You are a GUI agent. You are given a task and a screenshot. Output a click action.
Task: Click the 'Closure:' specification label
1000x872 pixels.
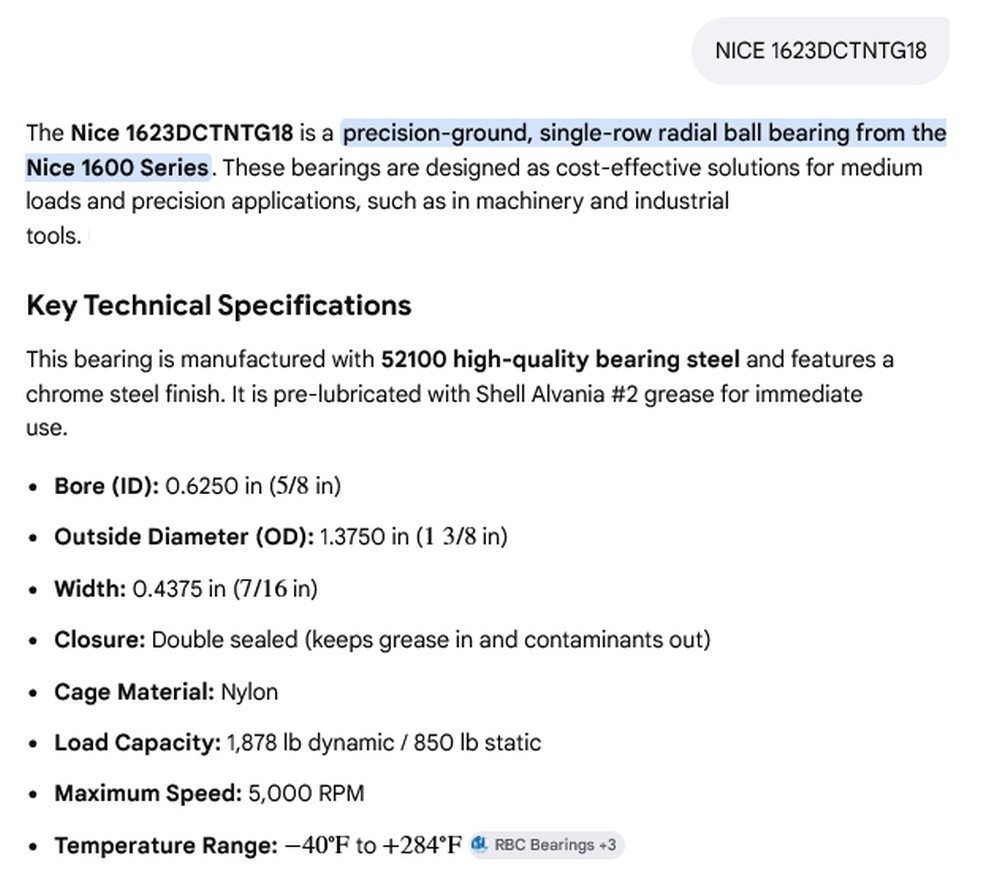click(x=100, y=640)
